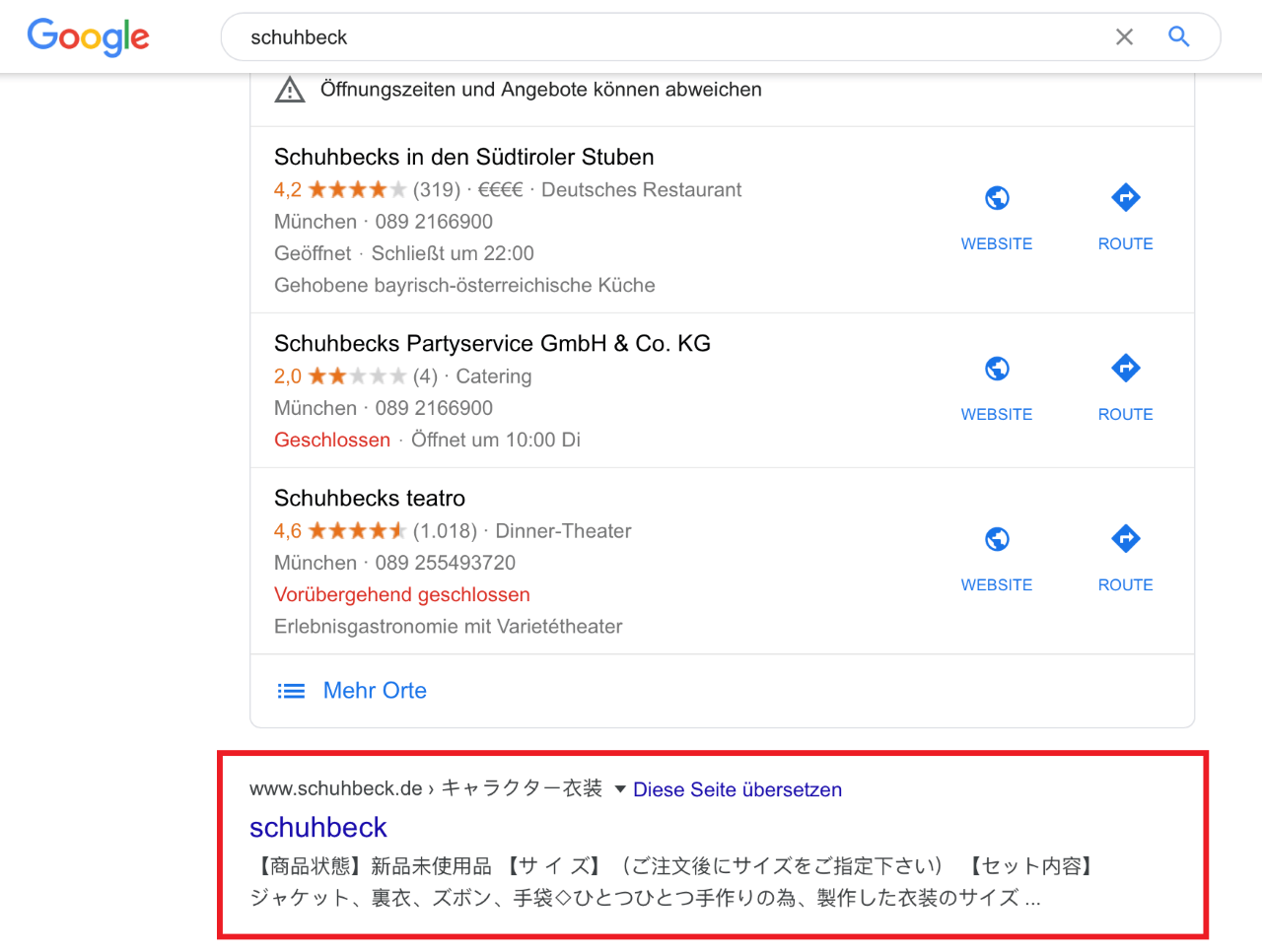
Task: Open the blue schuhbeck result title
Action: (x=318, y=827)
